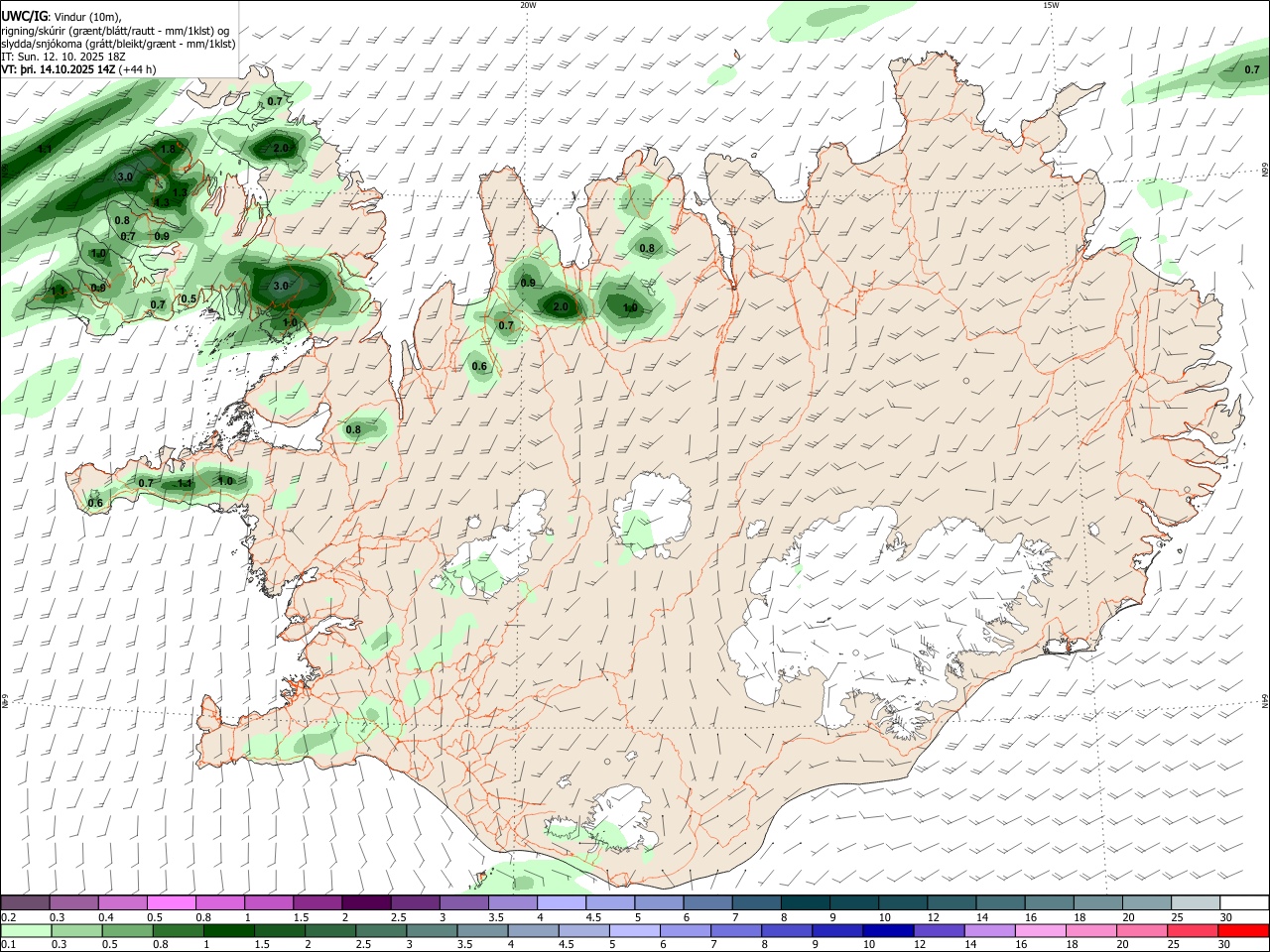The width and height of the screenshot is (1270, 952).
Task: Pick the darkest purple swatch labeled 2 in upper legend
Action: [x=365, y=902]
